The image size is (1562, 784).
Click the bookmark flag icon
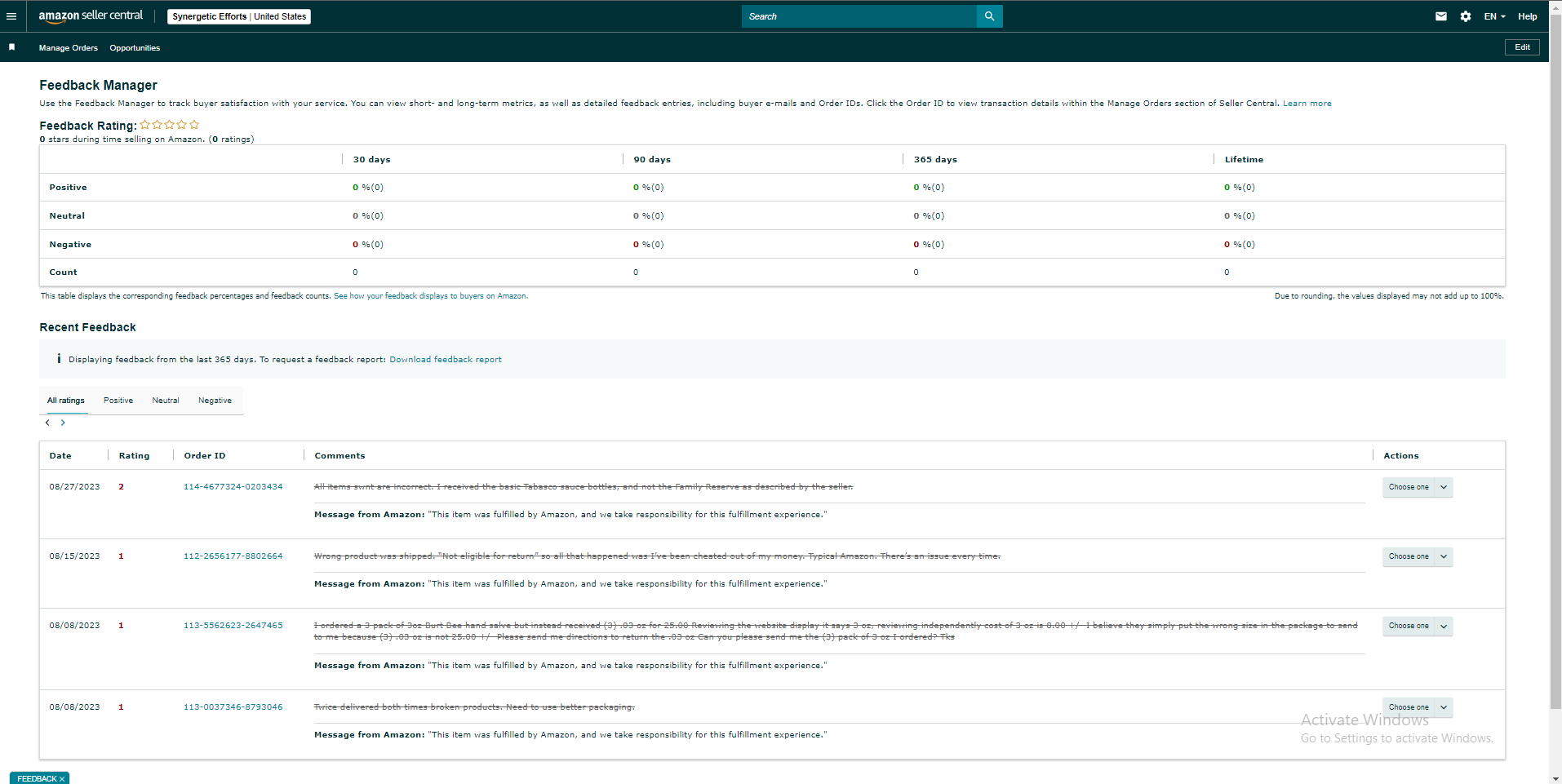pos(11,47)
